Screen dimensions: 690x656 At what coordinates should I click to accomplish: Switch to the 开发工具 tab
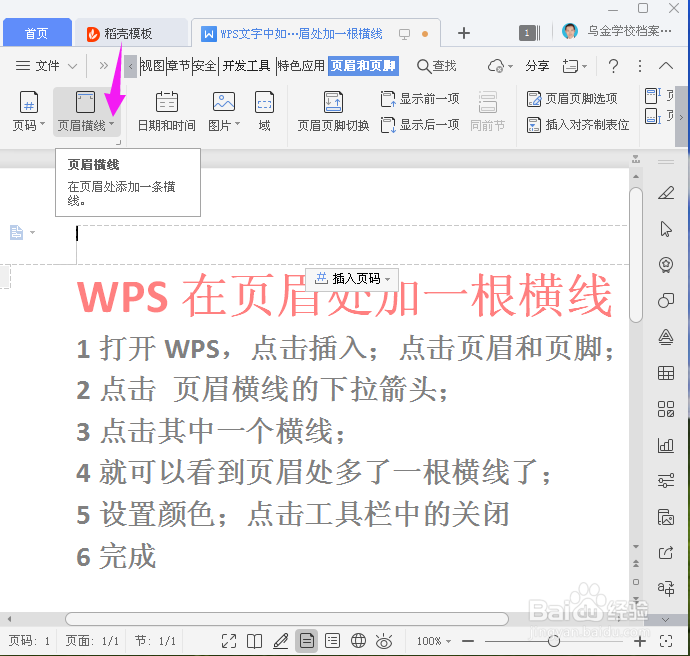coord(246,66)
